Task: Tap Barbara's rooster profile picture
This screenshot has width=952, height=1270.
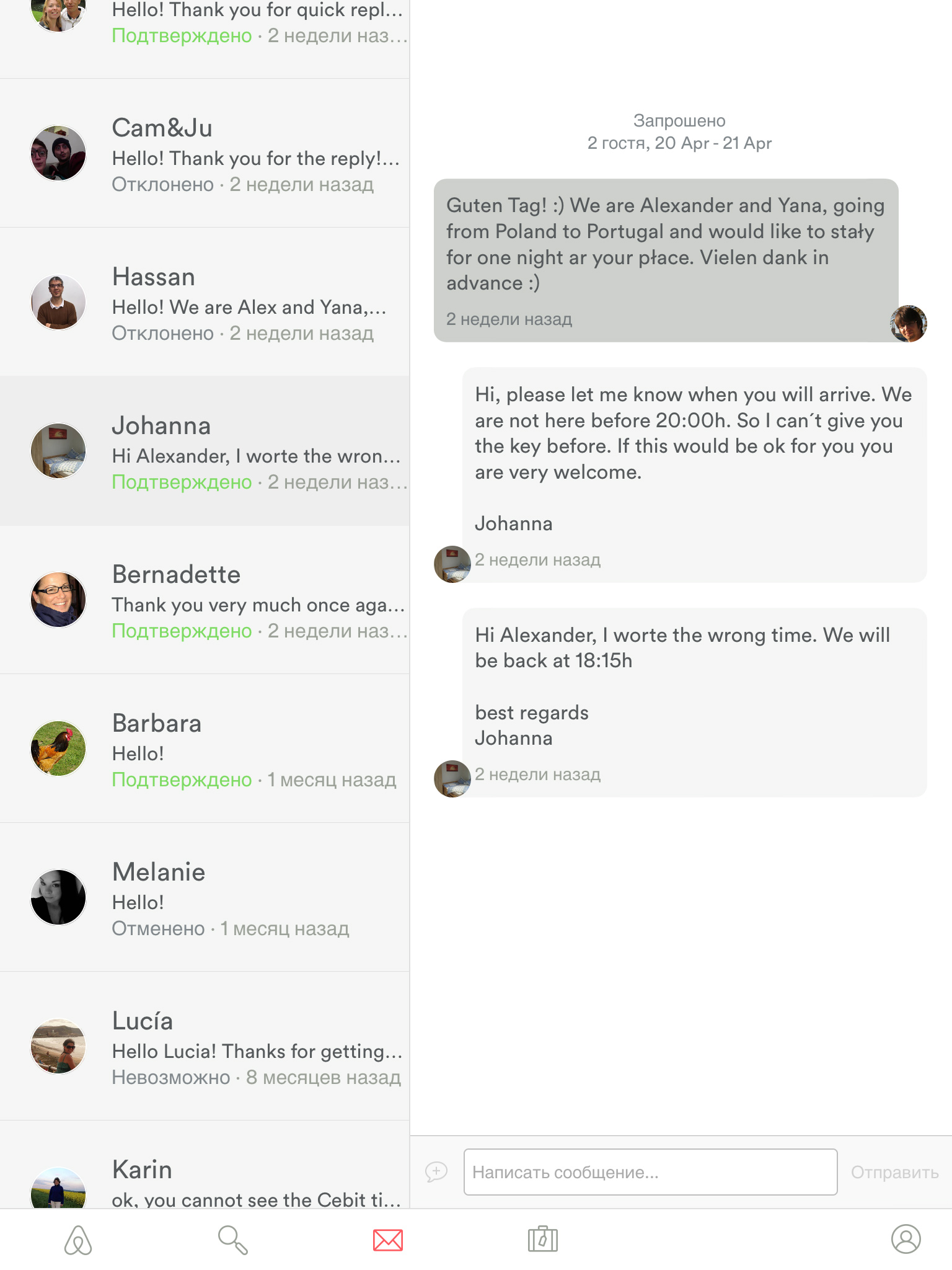Action: [58, 748]
